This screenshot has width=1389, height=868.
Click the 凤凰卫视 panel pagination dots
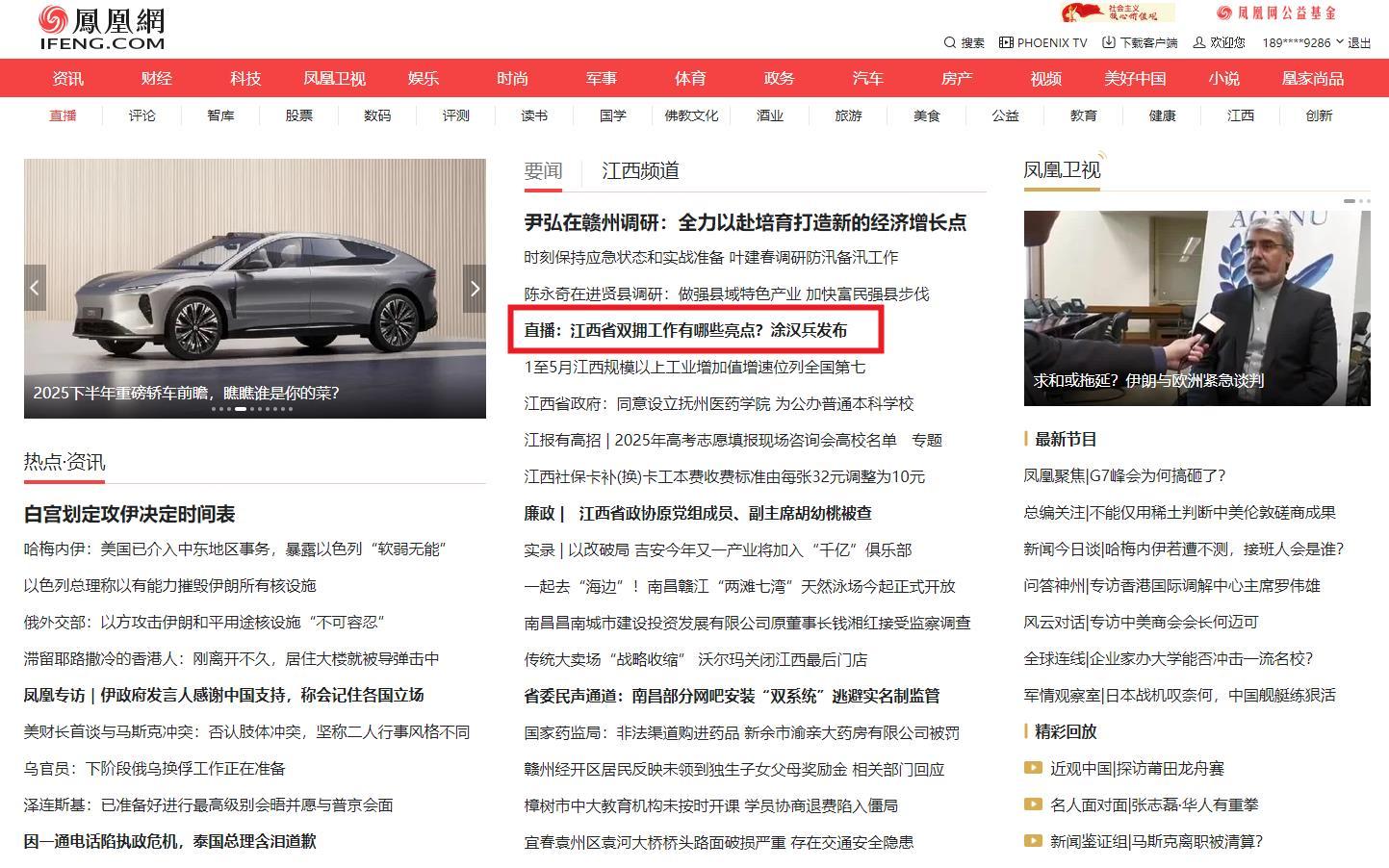tap(1356, 201)
